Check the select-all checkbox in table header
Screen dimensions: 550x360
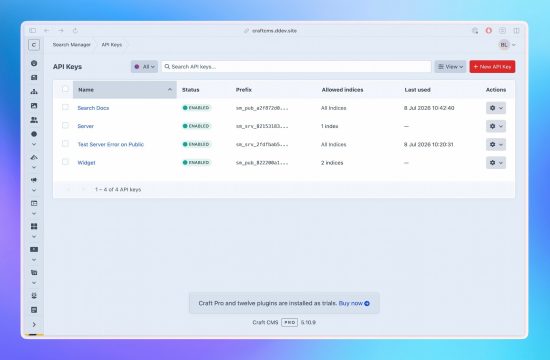pos(65,89)
